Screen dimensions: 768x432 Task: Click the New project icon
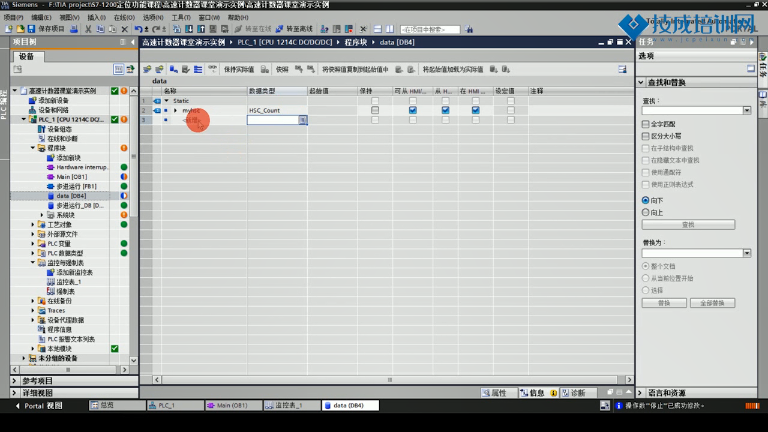click(x=9, y=29)
